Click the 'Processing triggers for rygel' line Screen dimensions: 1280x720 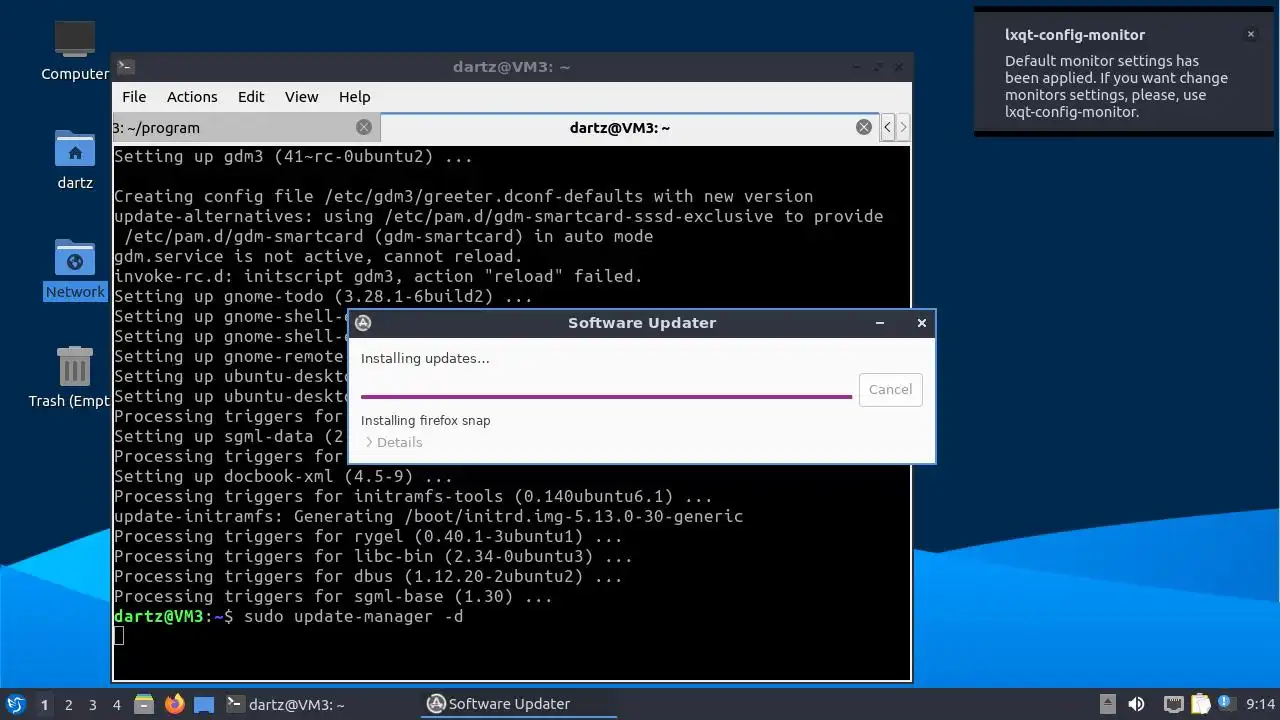click(x=368, y=536)
